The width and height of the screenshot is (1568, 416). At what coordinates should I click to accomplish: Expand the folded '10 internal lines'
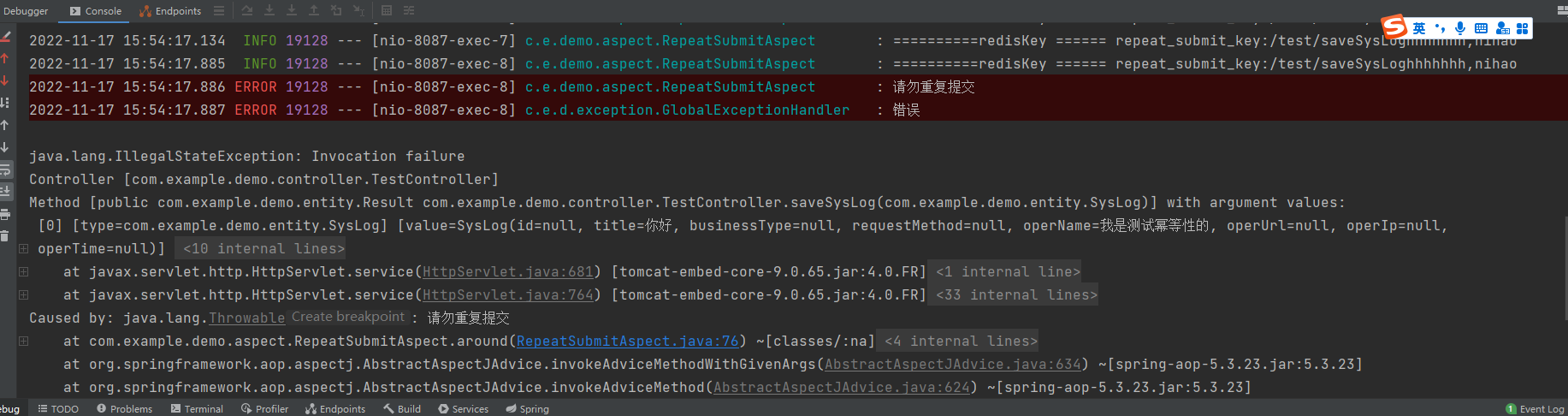pos(263,248)
